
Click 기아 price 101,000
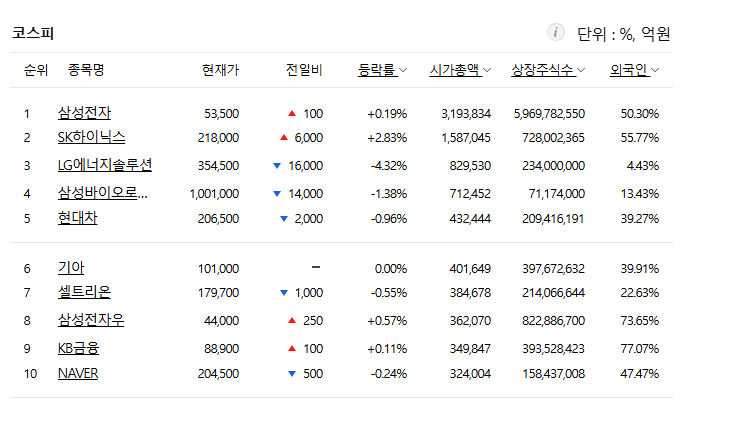click(218, 269)
